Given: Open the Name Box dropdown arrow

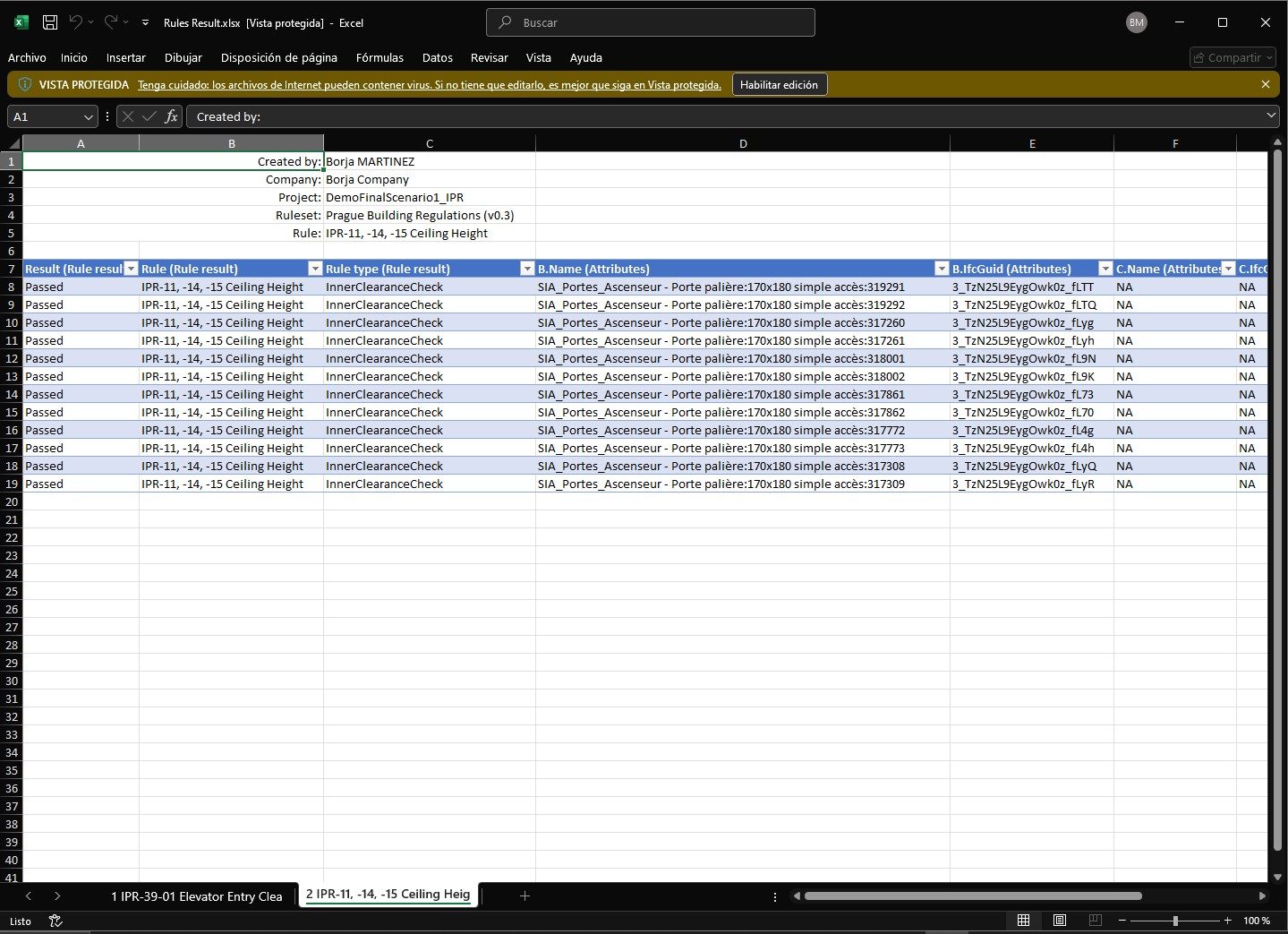Looking at the screenshot, I should [x=88, y=116].
